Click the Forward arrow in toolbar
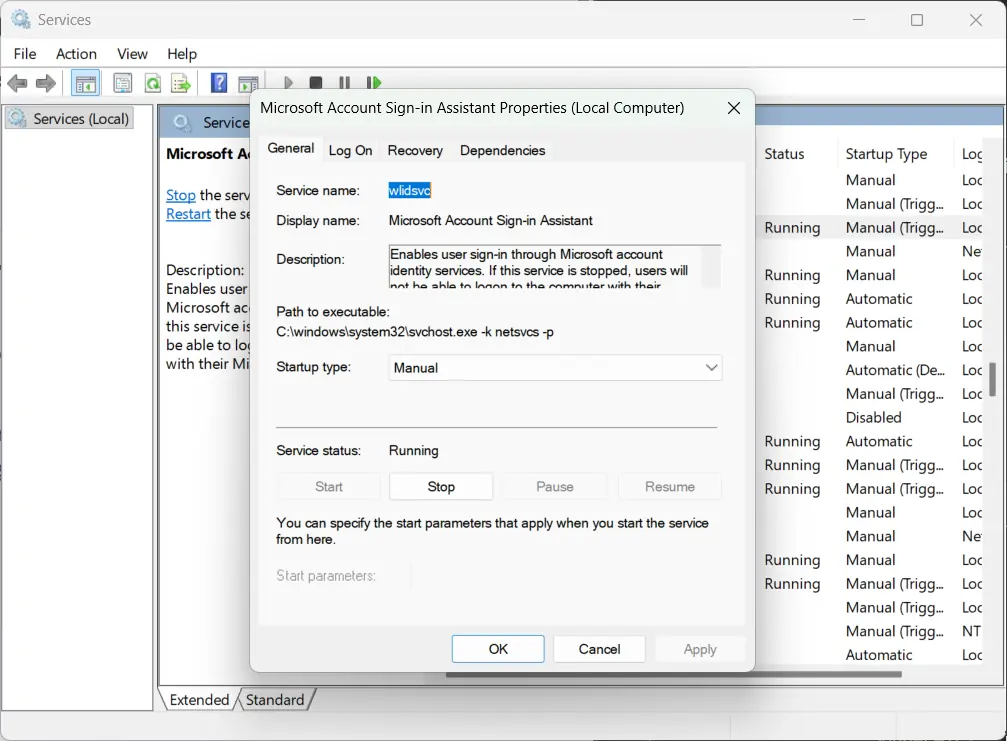 [45, 83]
